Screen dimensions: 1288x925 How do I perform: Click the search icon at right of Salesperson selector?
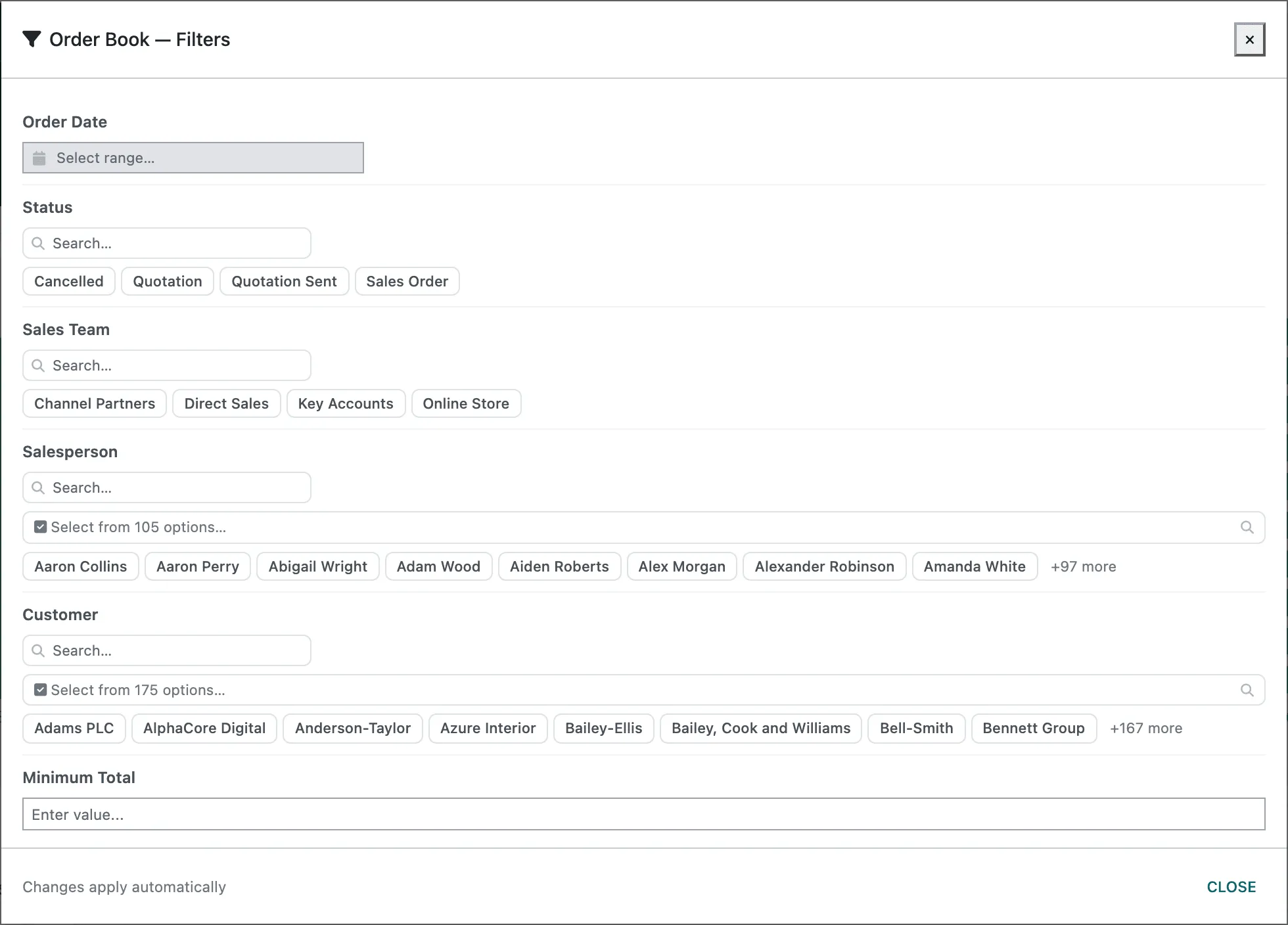click(x=1247, y=527)
